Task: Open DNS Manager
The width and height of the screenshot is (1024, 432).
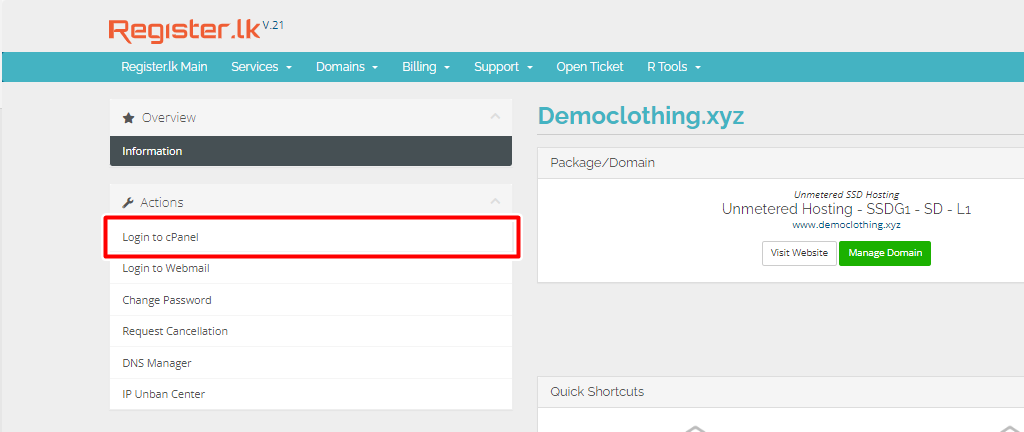Action: [311, 363]
